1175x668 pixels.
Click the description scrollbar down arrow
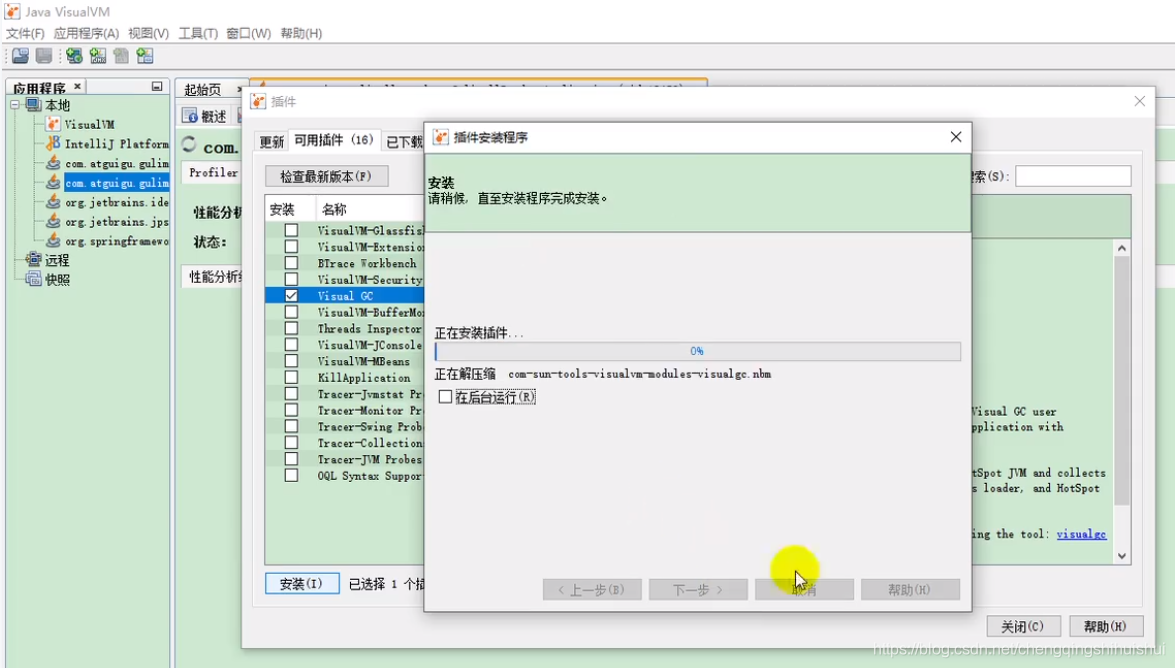(x=1122, y=556)
